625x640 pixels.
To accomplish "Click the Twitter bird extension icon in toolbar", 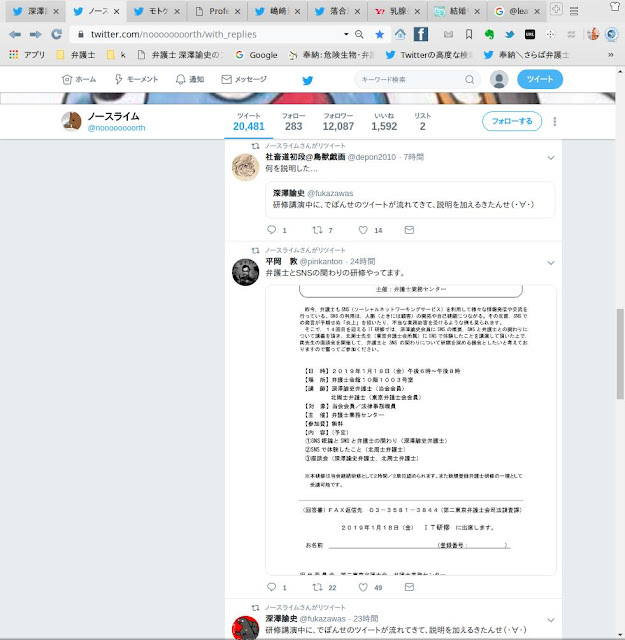I will pos(509,35).
